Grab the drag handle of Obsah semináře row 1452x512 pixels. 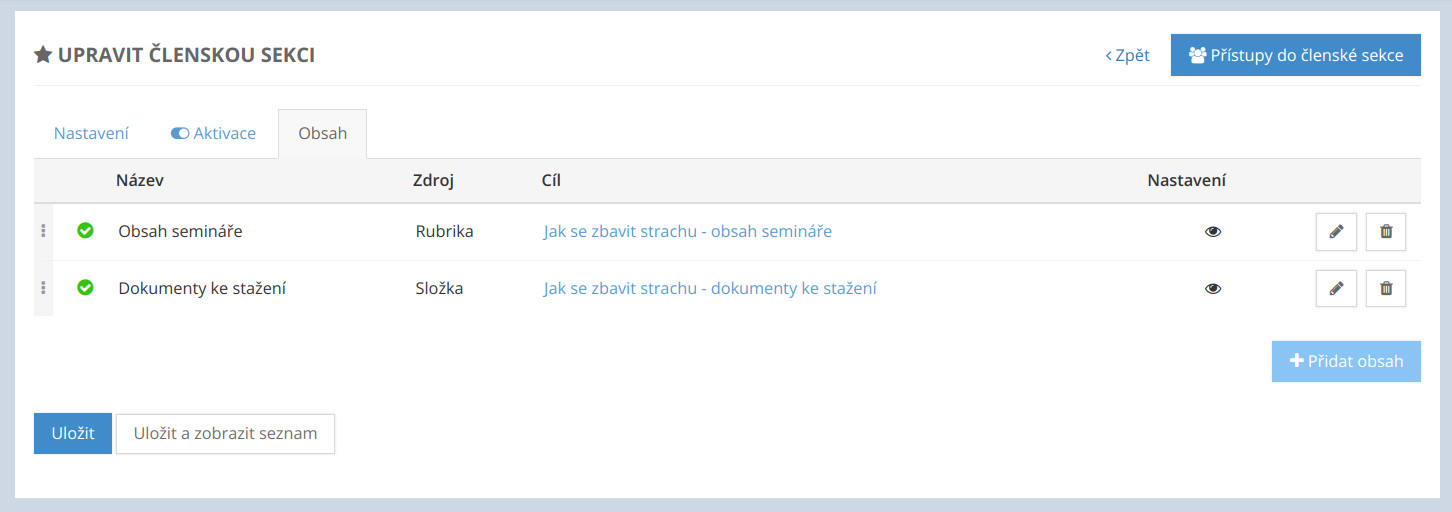pos(43,231)
